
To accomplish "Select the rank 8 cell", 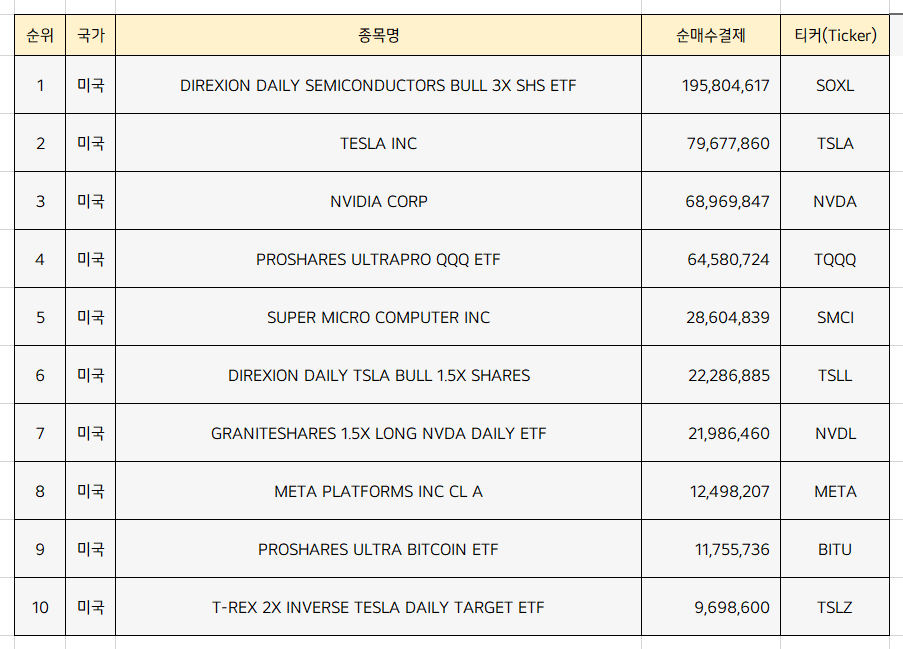I will click(40, 491).
